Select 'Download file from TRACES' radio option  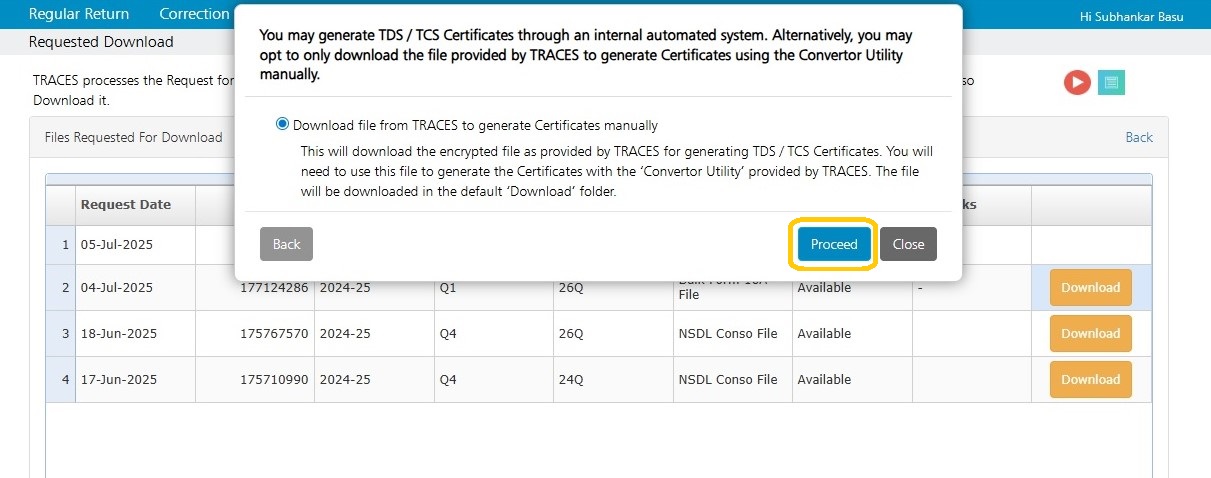[282, 125]
